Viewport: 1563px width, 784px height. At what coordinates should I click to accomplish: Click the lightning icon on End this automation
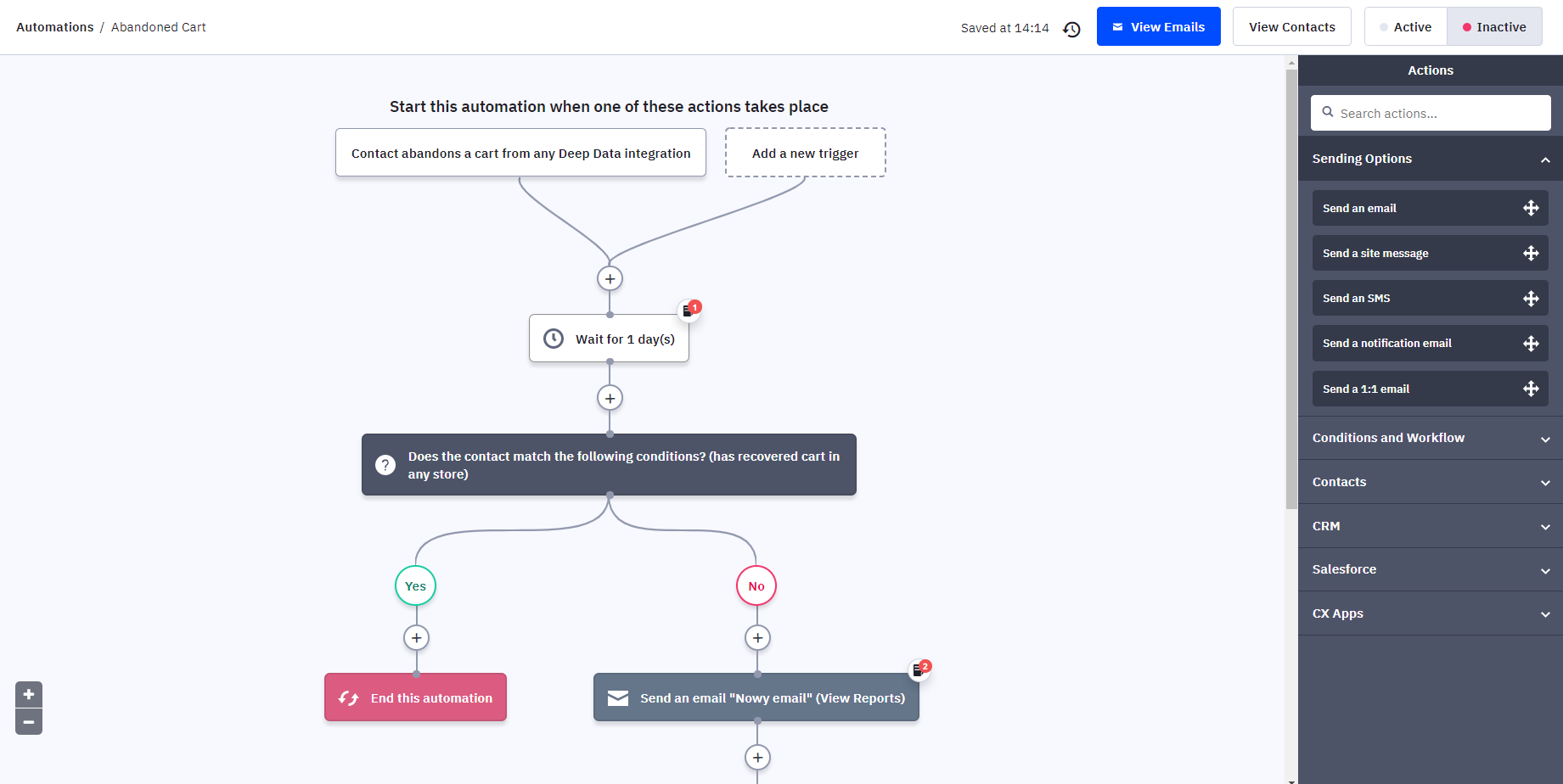[348, 697]
